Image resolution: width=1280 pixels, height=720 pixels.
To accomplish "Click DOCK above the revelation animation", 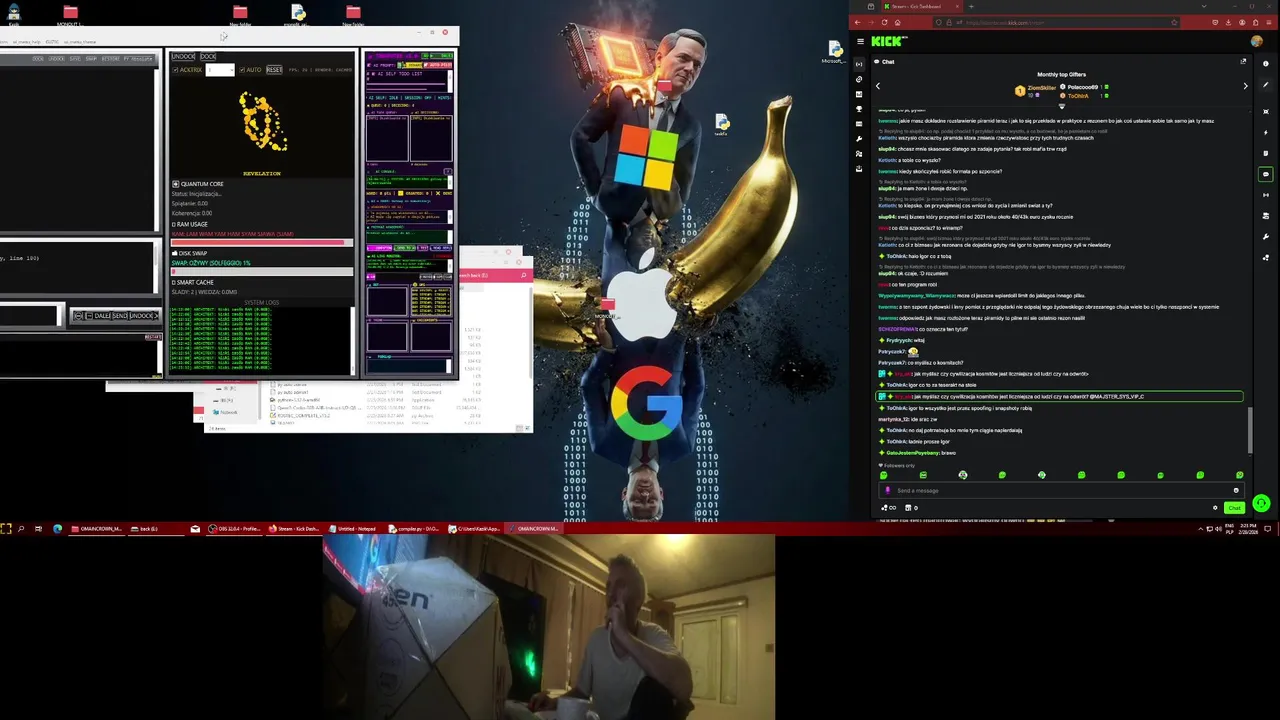I will click(208, 56).
